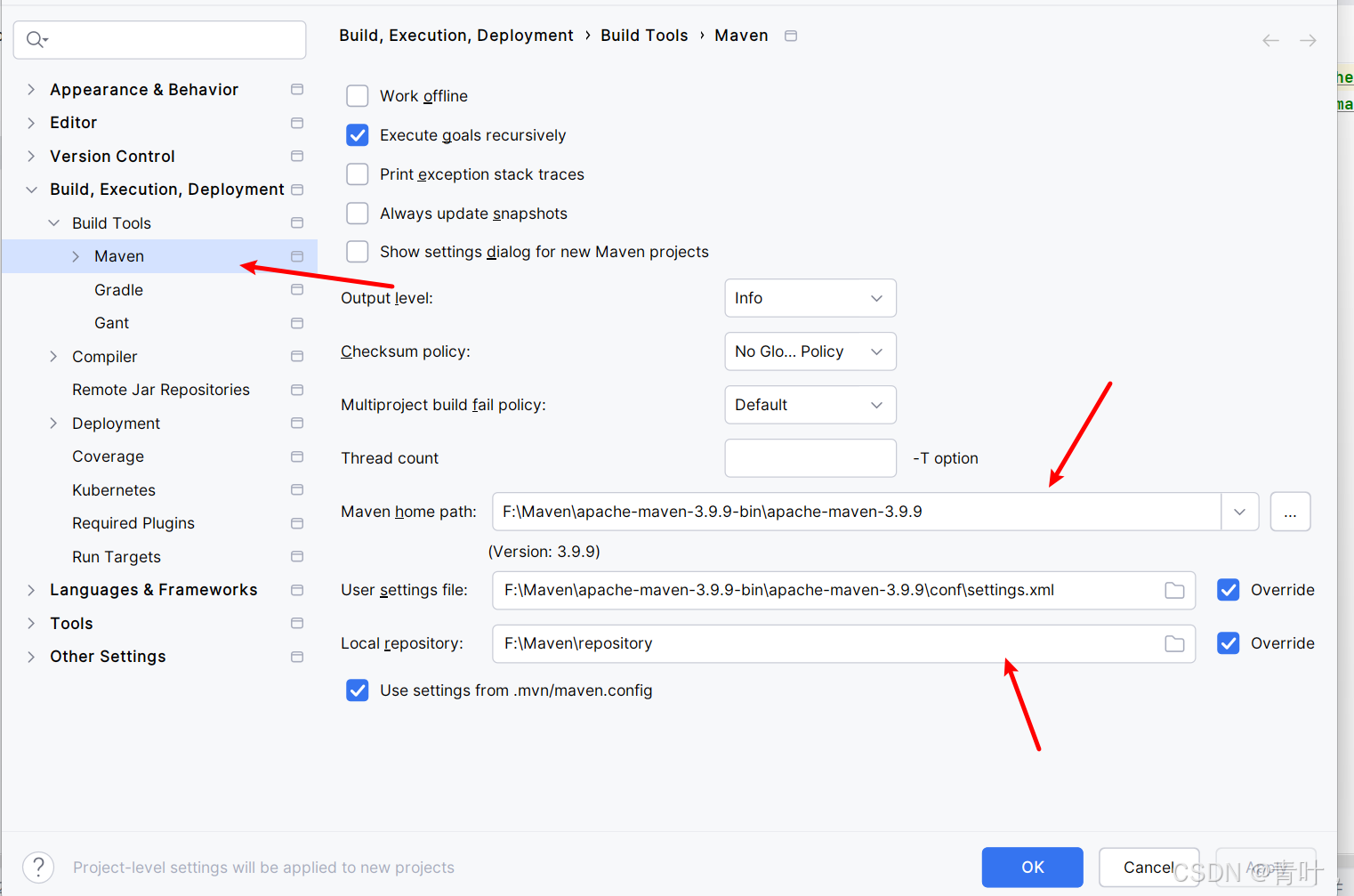The height and width of the screenshot is (896, 1354).
Task: Expand the Editor node chevron
Action: [x=31, y=123]
